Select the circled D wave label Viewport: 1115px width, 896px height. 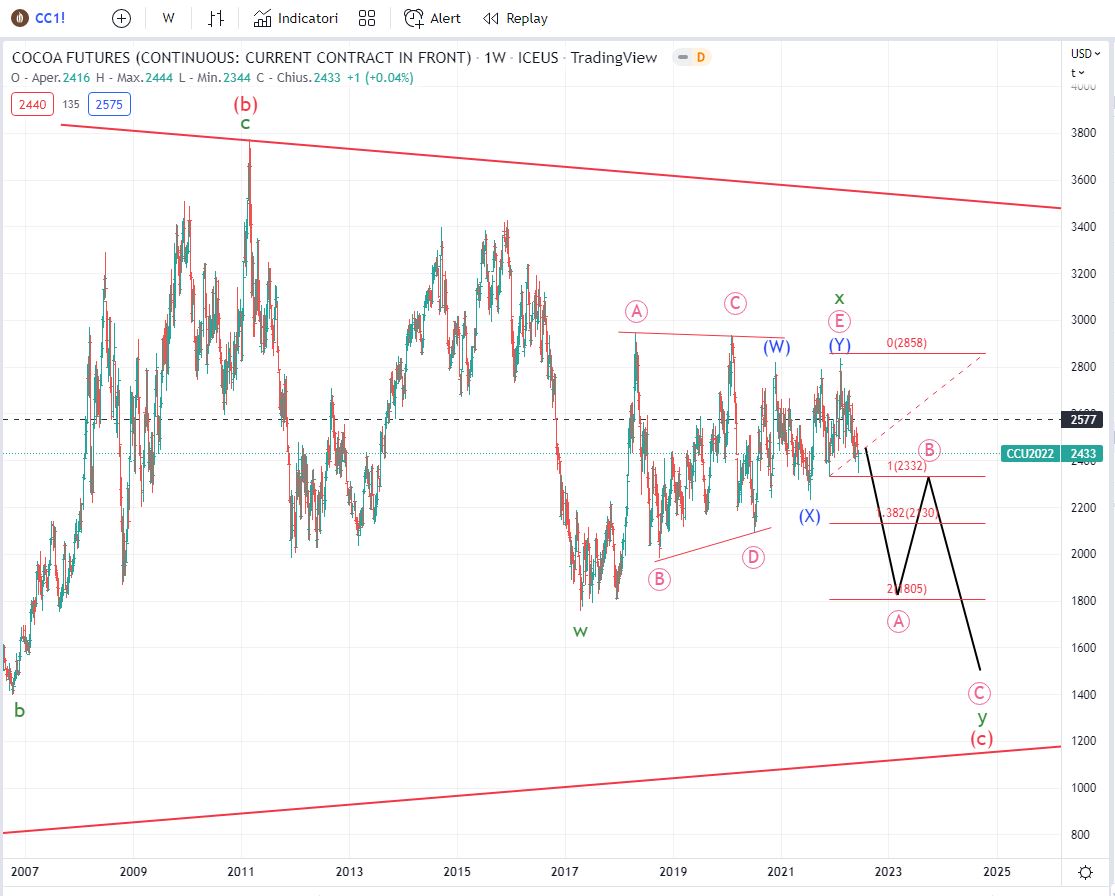point(753,557)
